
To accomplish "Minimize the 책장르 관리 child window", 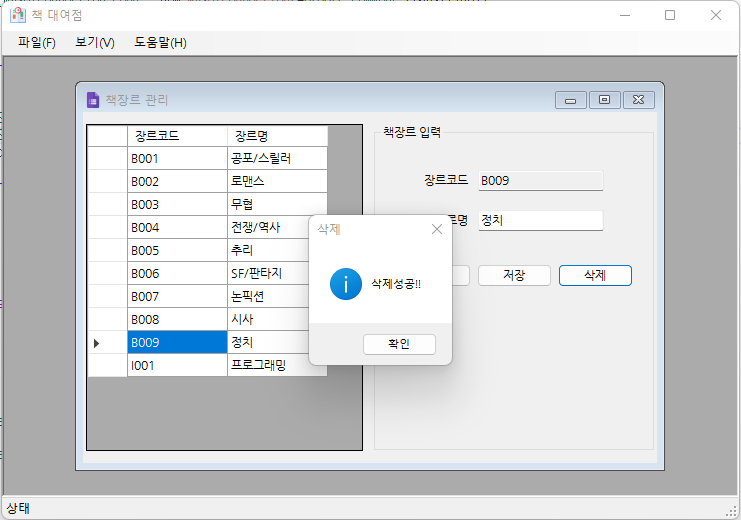I will coord(571,100).
